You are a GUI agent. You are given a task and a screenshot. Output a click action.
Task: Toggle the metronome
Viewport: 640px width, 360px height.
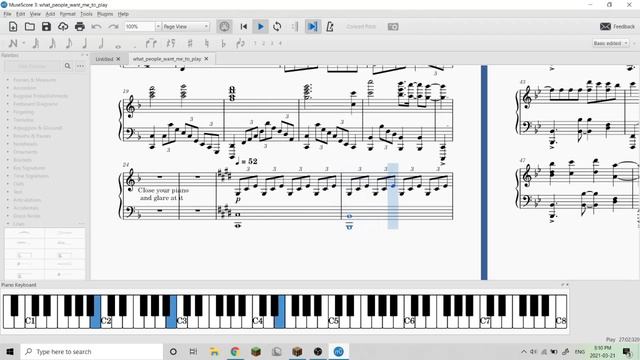tap(329, 27)
